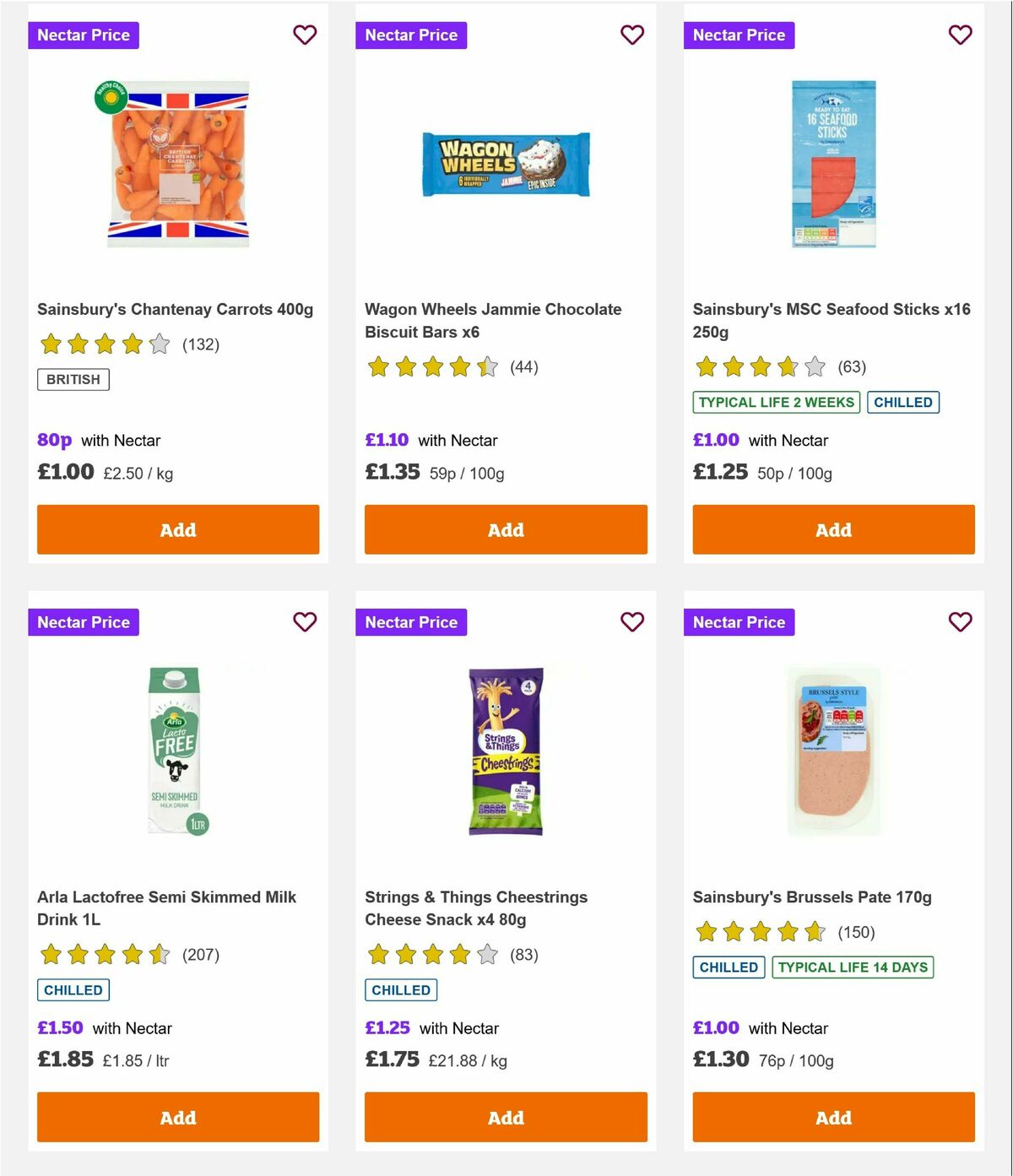Open the Nectar Price badge on Wagon Wheels
The width and height of the screenshot is (1013, 1176).
[412, 35]
